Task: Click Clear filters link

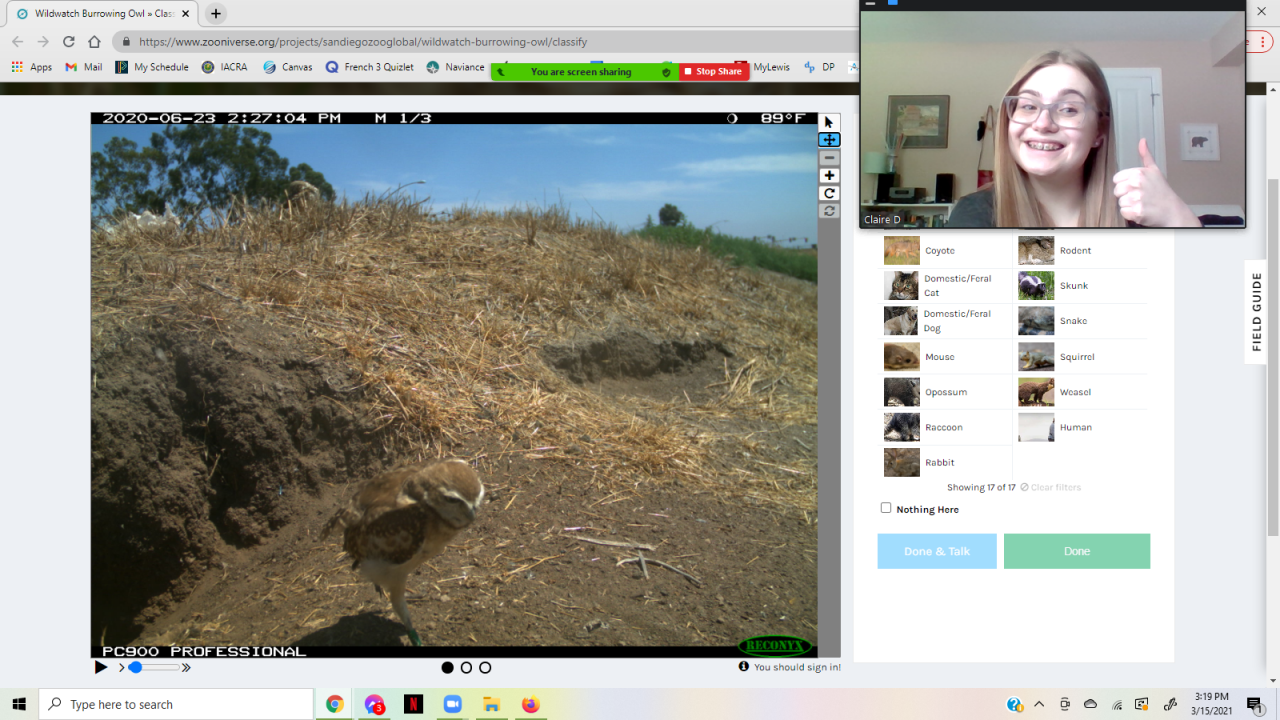Action: (1051, 488)
